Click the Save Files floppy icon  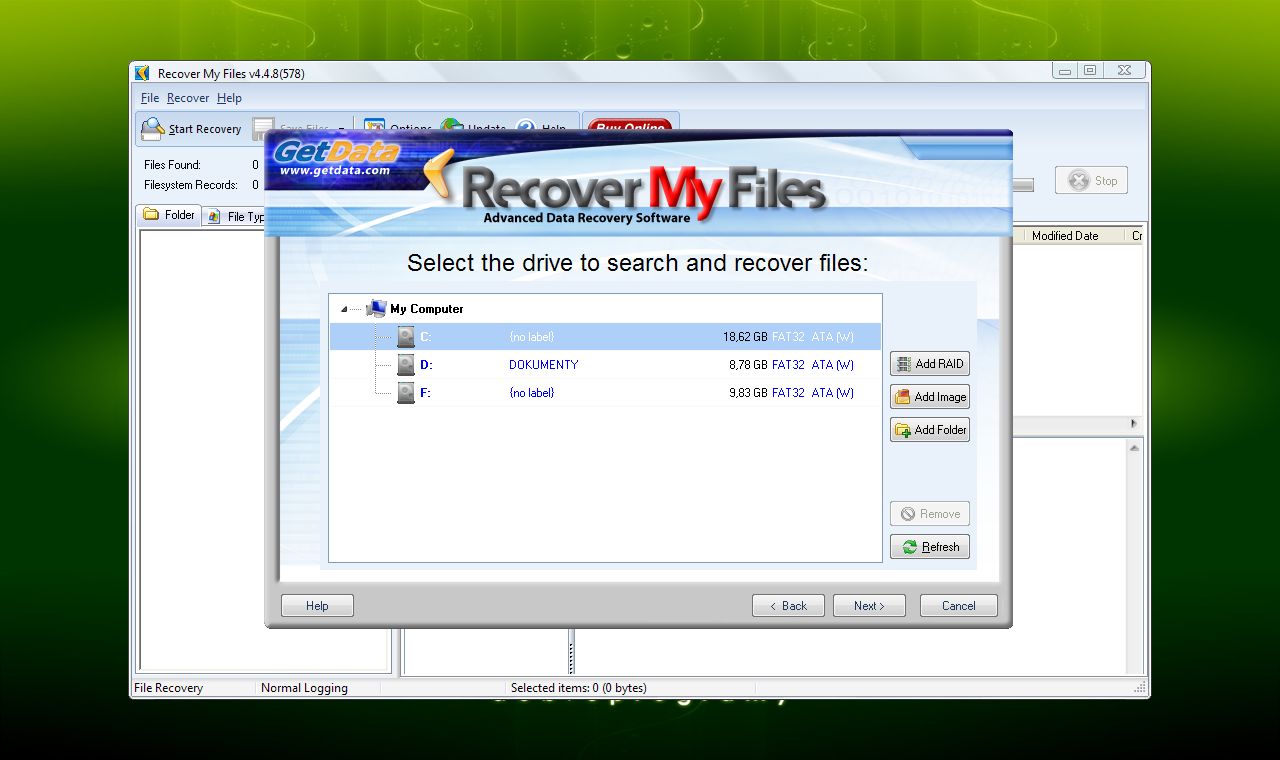tap(263, 128)
